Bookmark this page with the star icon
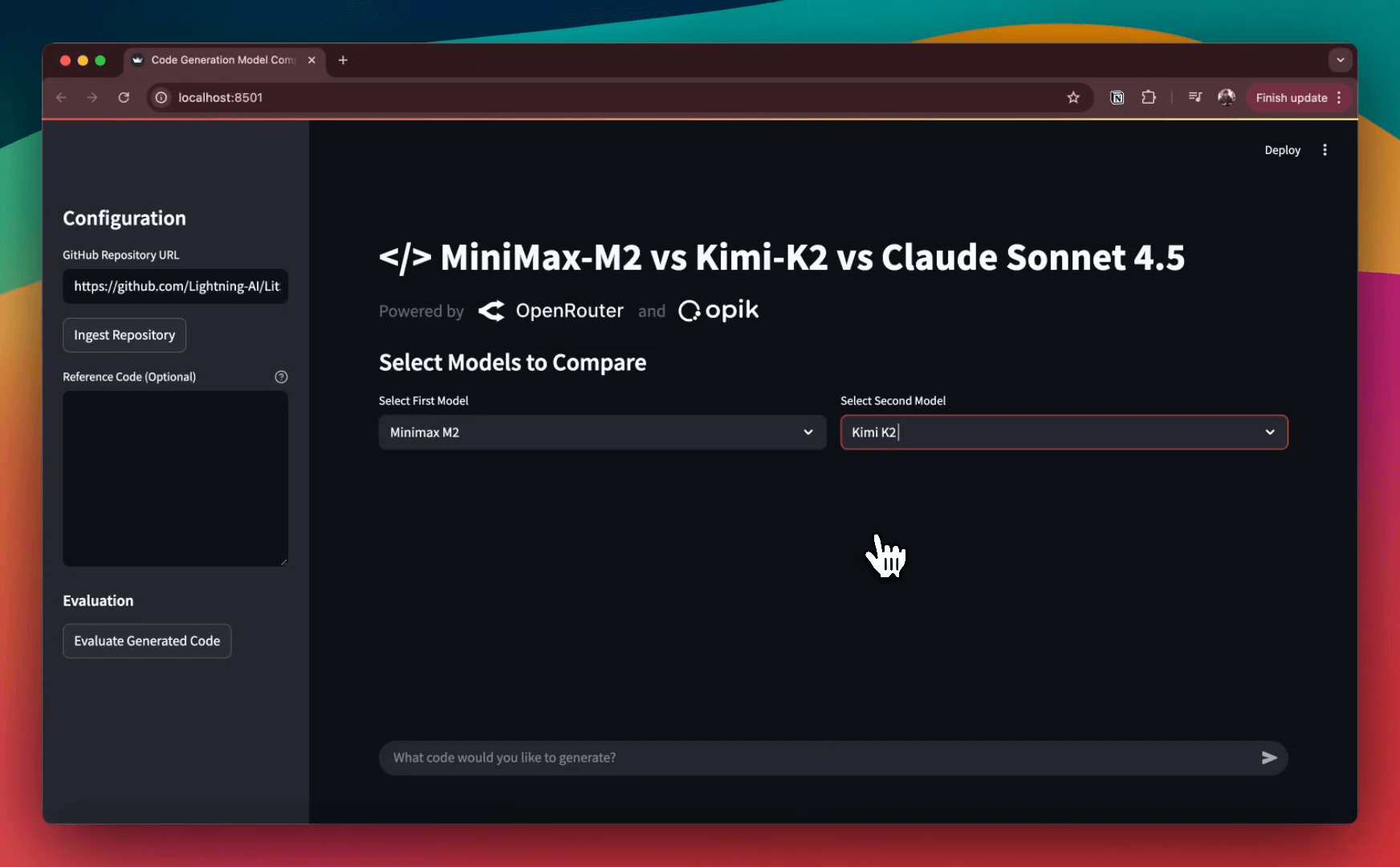This screenshot has width=1400, height=867. point(1073,97)
